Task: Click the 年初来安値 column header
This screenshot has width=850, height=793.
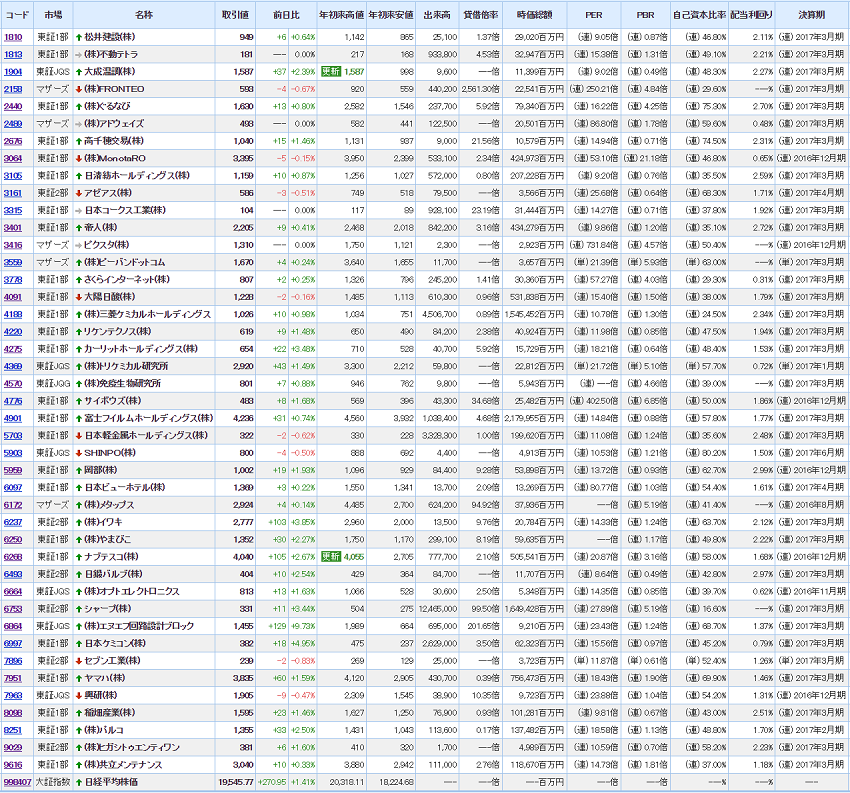Action: click(391, 15)
